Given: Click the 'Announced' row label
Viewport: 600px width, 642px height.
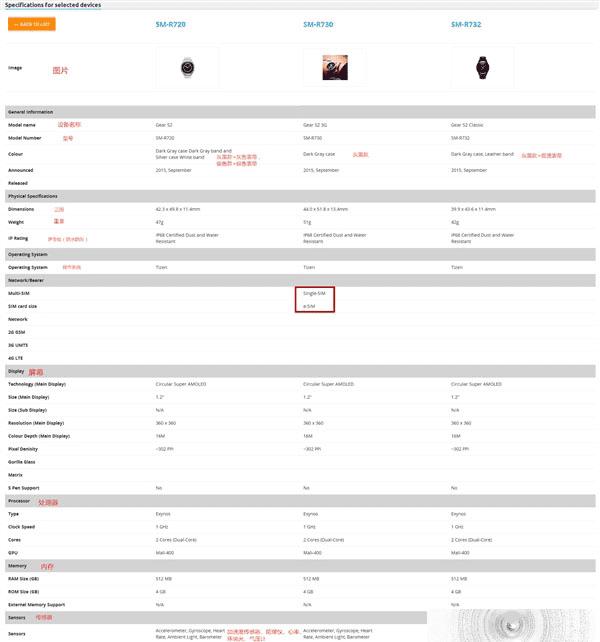Looking at the screenshot, I should tap(20, 170).
